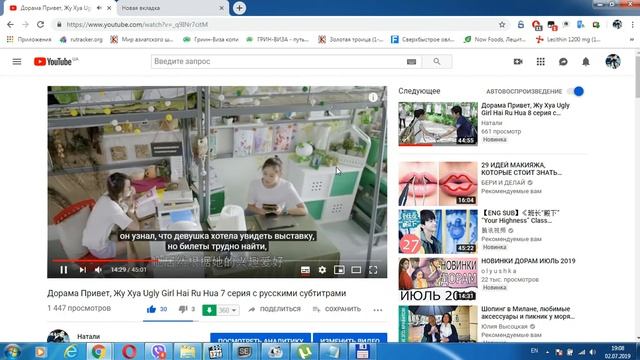Open the Сверхбыстрое bookmark

422,40
